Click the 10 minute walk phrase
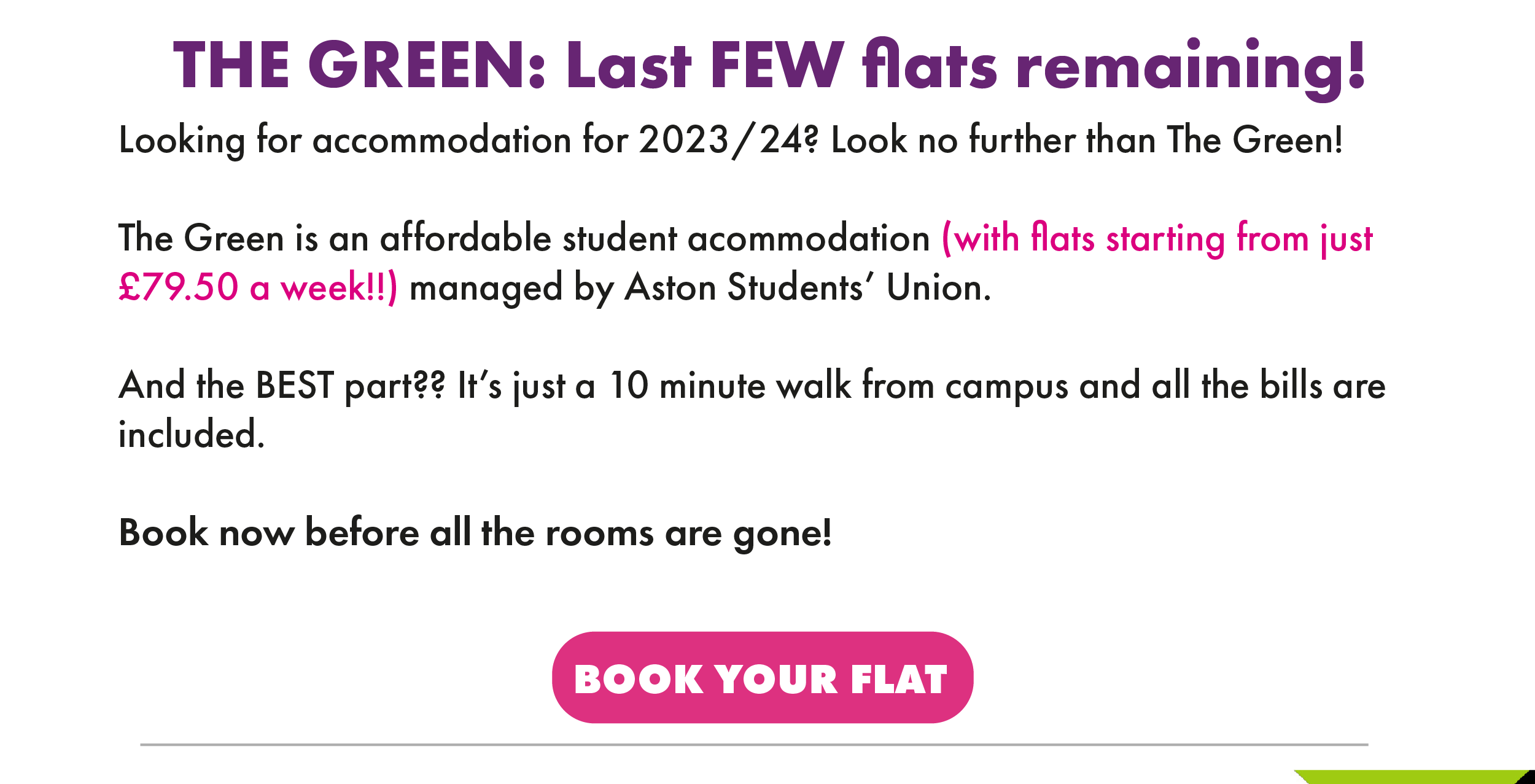The height and width of the screenshot is (784, 1535). click(x=731, y=386)
